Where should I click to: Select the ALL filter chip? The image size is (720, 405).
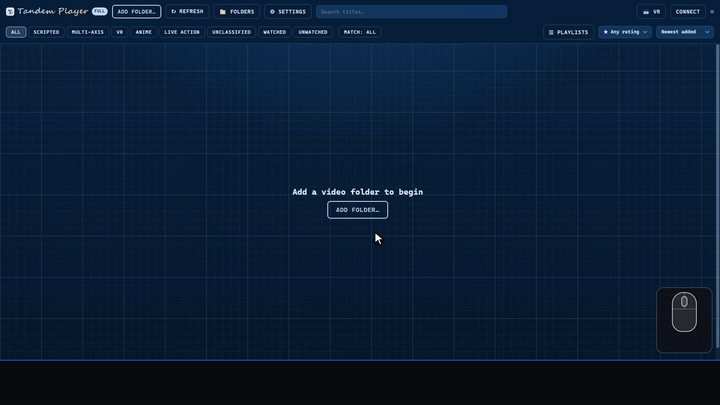(x=16, y=32)
